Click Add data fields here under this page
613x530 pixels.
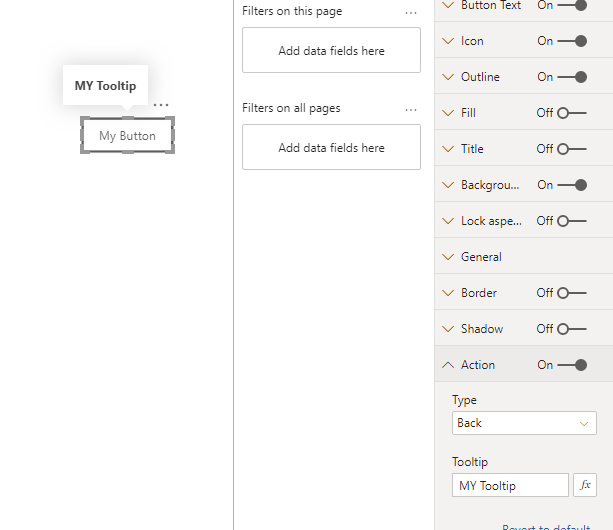[x=332, y=50]
